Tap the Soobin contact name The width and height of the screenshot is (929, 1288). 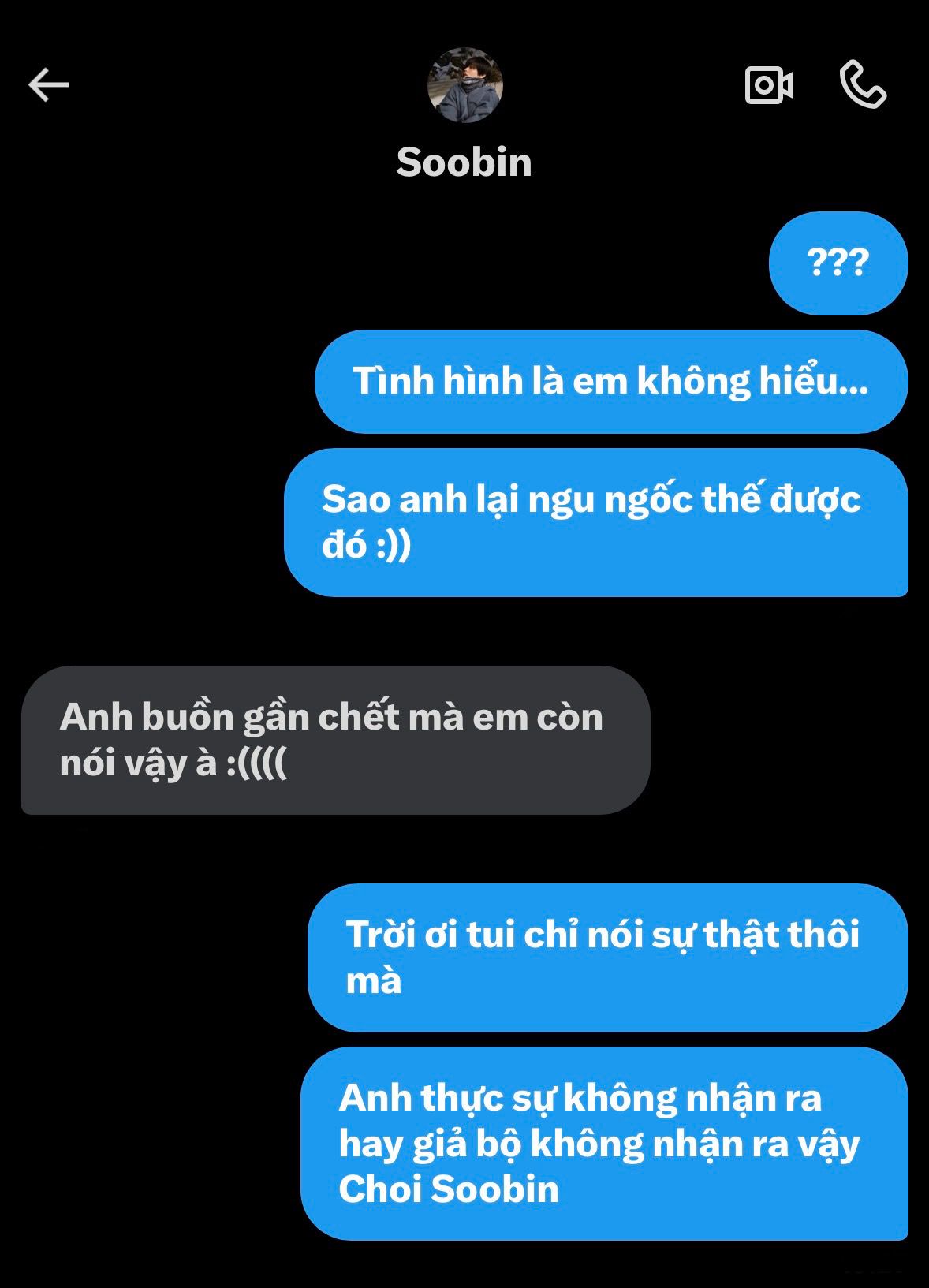point(464,162)
